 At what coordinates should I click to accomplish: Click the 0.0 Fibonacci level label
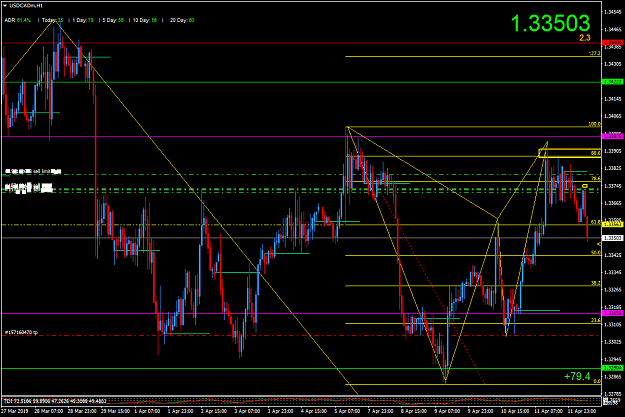pos(597,382)
